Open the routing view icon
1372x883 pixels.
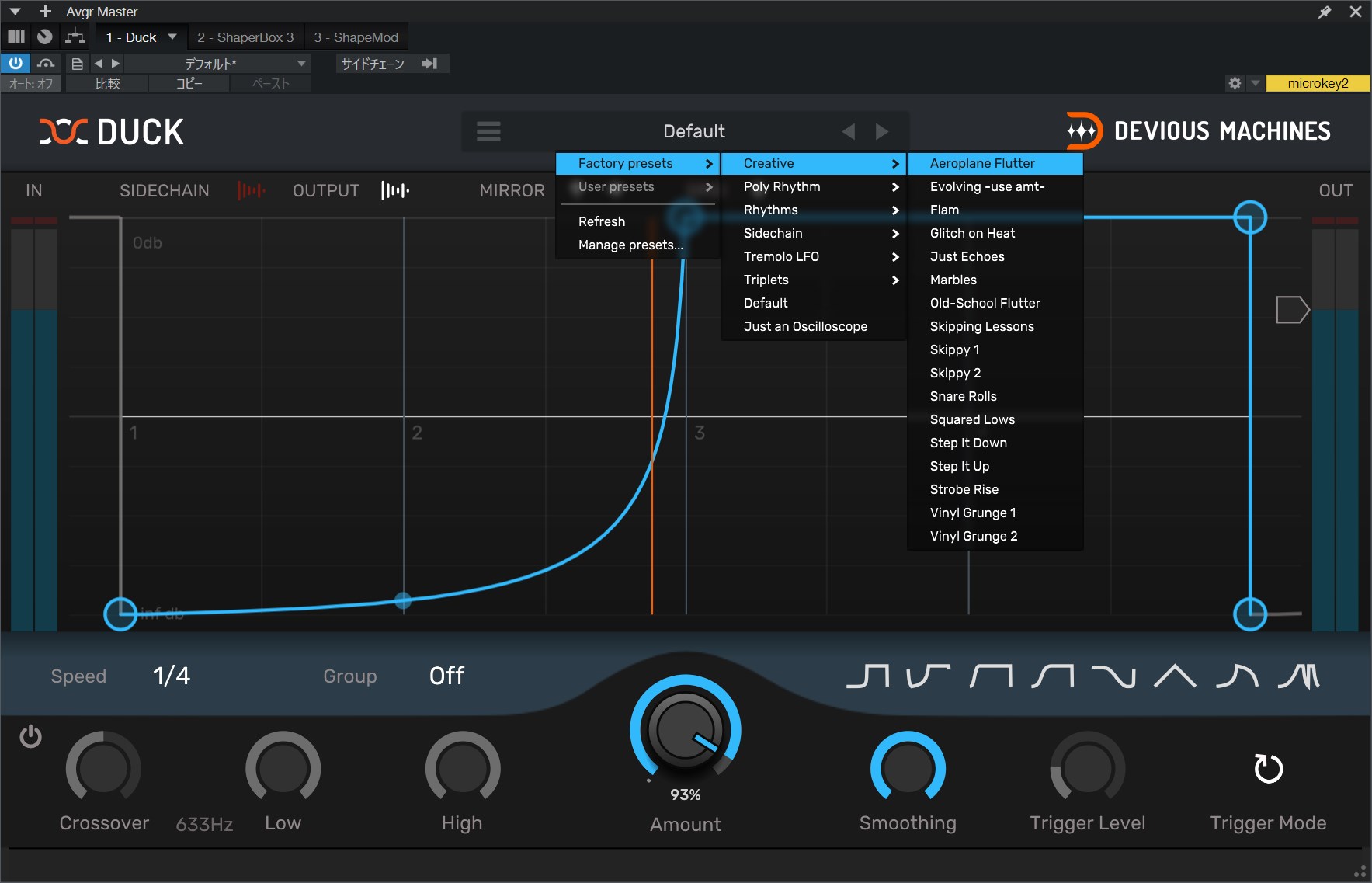[75, 37]
